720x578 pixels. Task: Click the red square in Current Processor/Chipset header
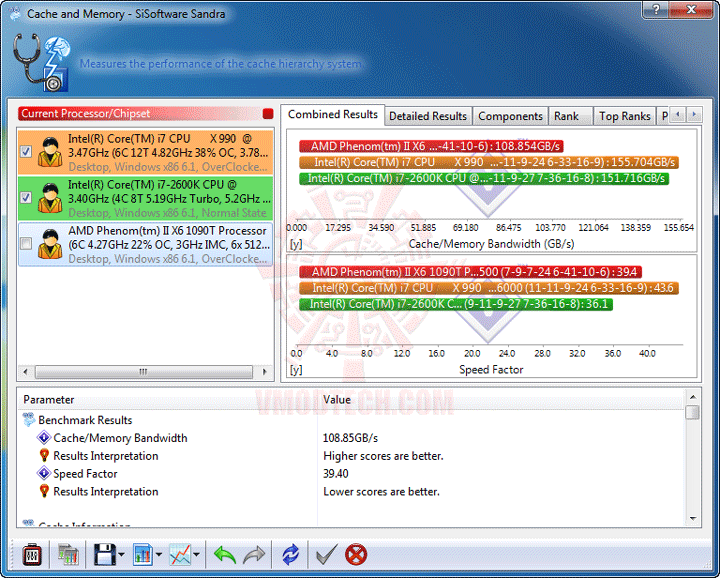[x=268, y=113]
